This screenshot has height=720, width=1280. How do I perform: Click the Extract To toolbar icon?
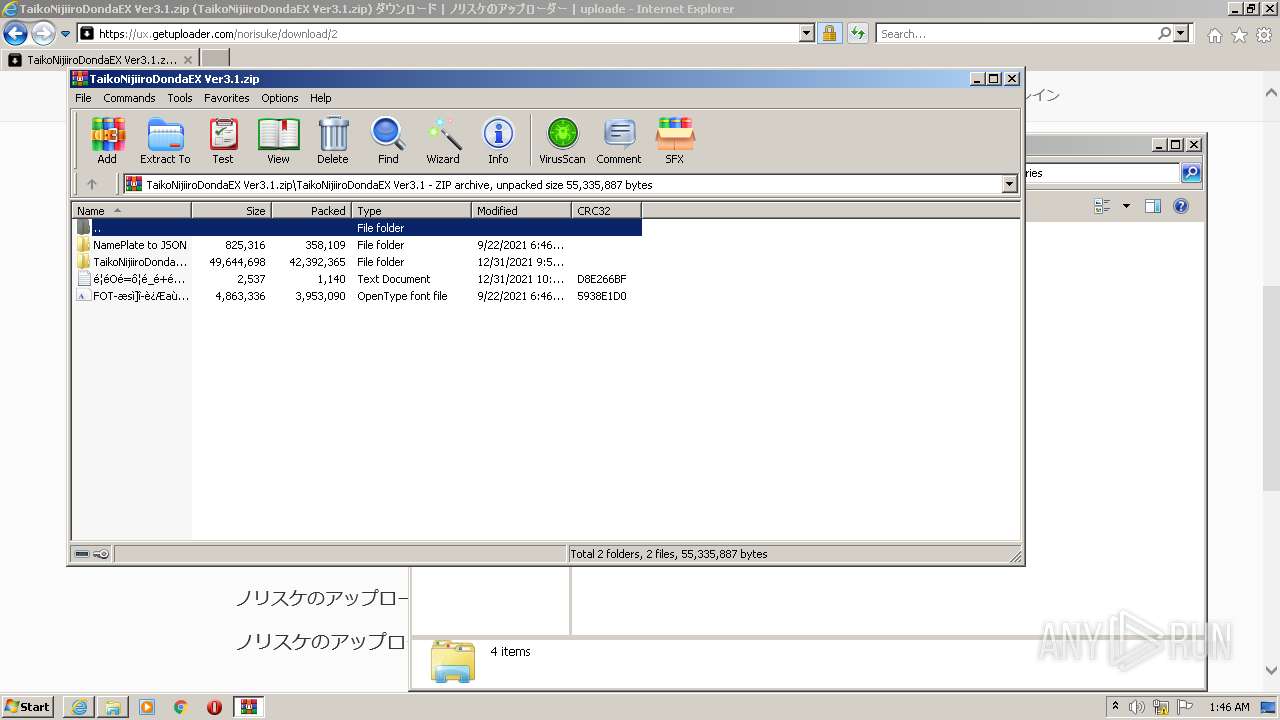[x=165, y=140]
